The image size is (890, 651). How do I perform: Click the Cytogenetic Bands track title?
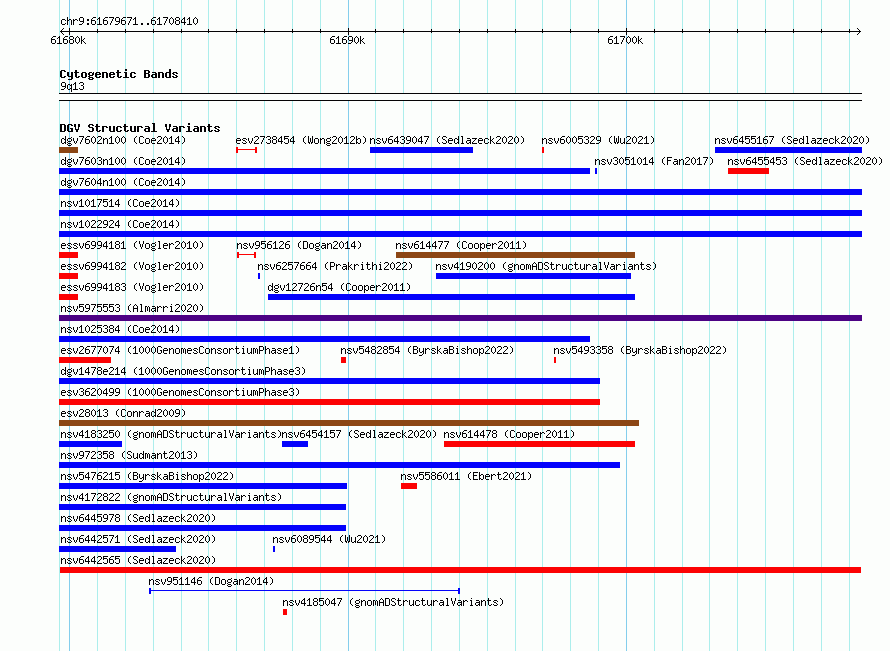119,74
